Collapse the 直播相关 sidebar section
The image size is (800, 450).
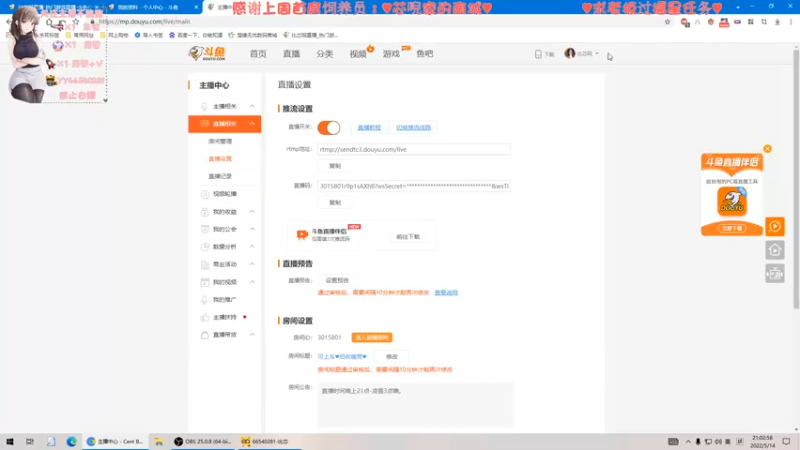coord(252,123)
